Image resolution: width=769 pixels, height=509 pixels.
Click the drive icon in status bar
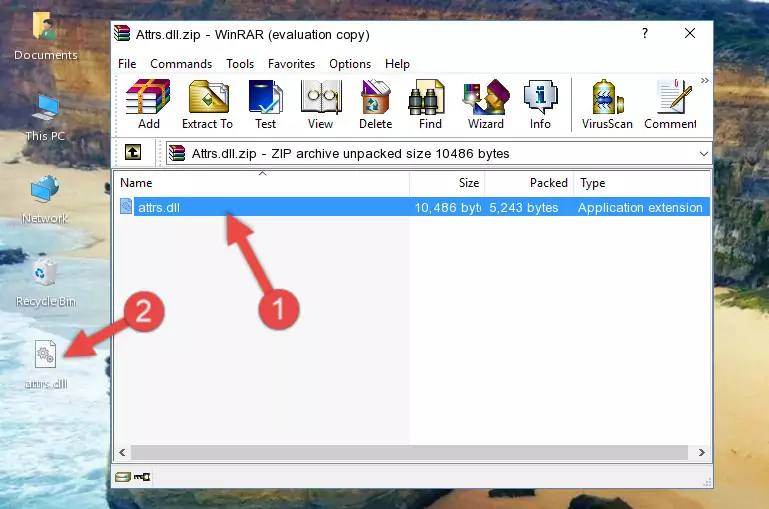[122, 477]
